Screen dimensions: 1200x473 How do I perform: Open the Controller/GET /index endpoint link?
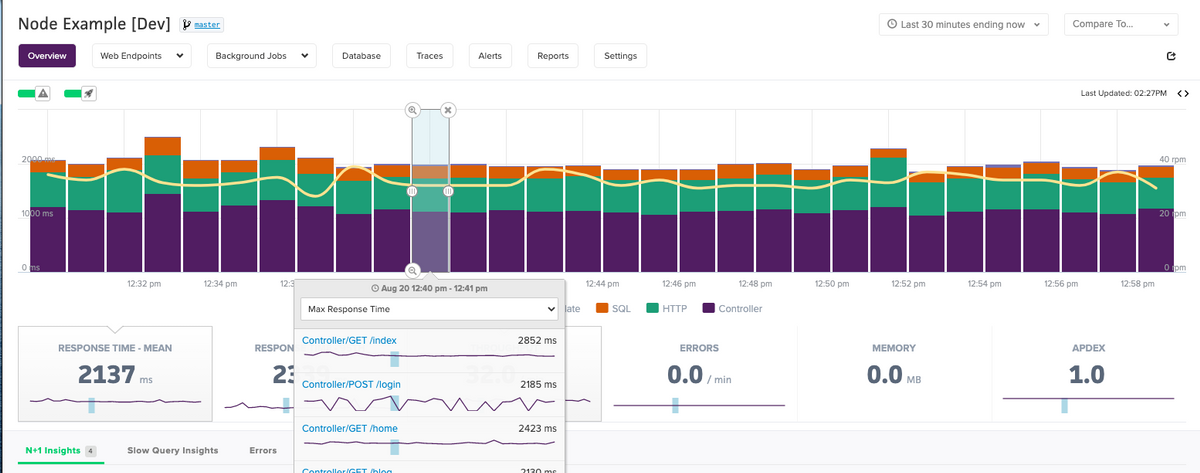click(x=347, y=340)
